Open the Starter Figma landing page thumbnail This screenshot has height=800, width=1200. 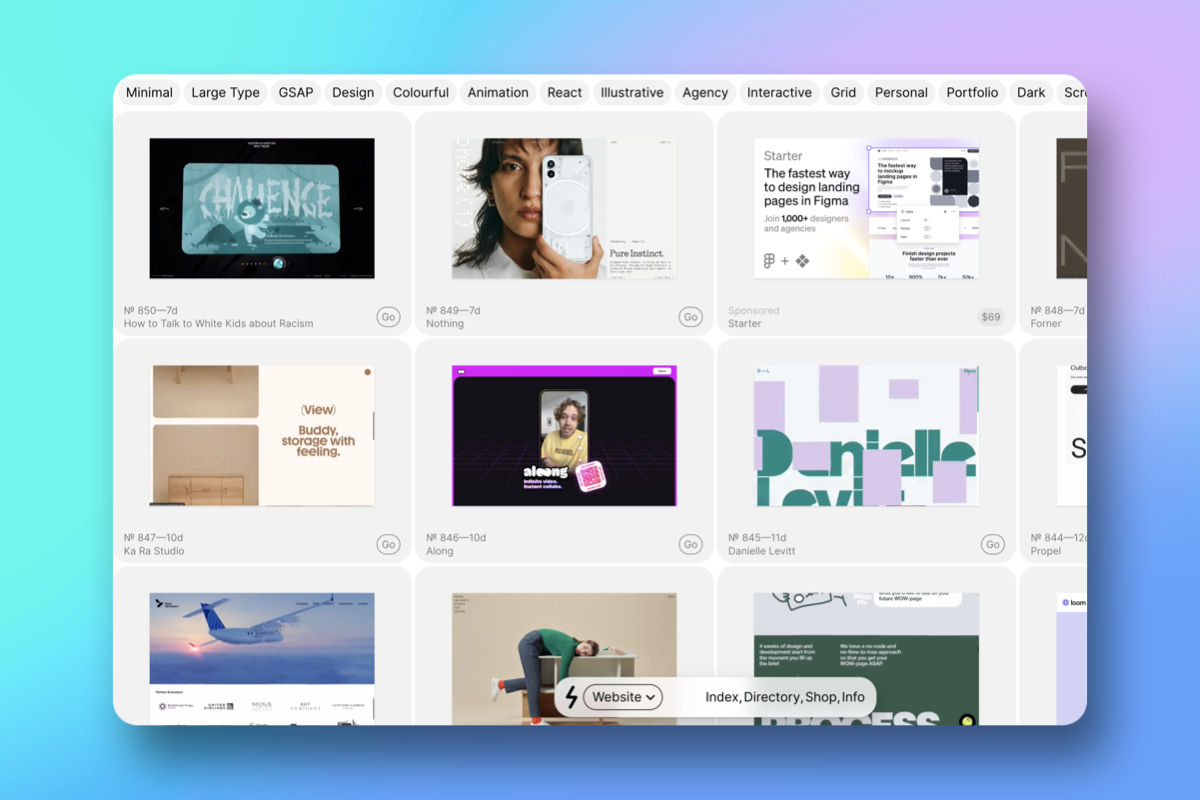point(866,208)
